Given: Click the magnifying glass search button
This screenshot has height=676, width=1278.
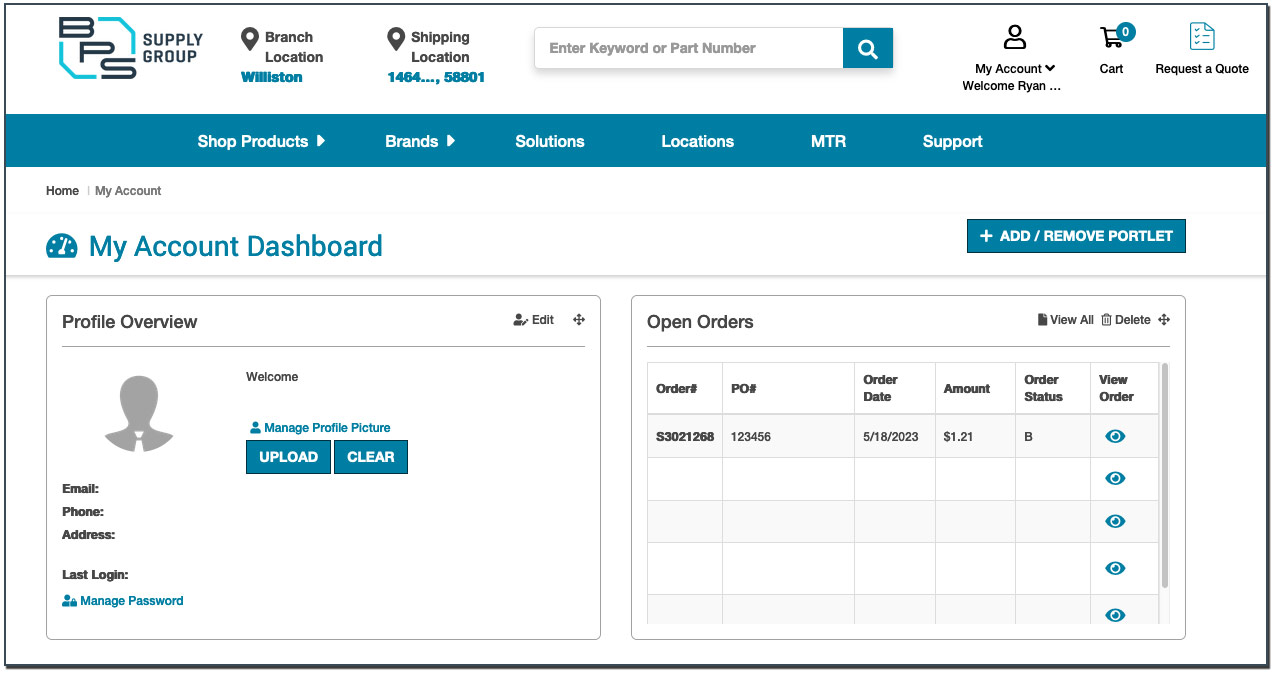Looking at the screenshot, I should [x=867, y=49].
